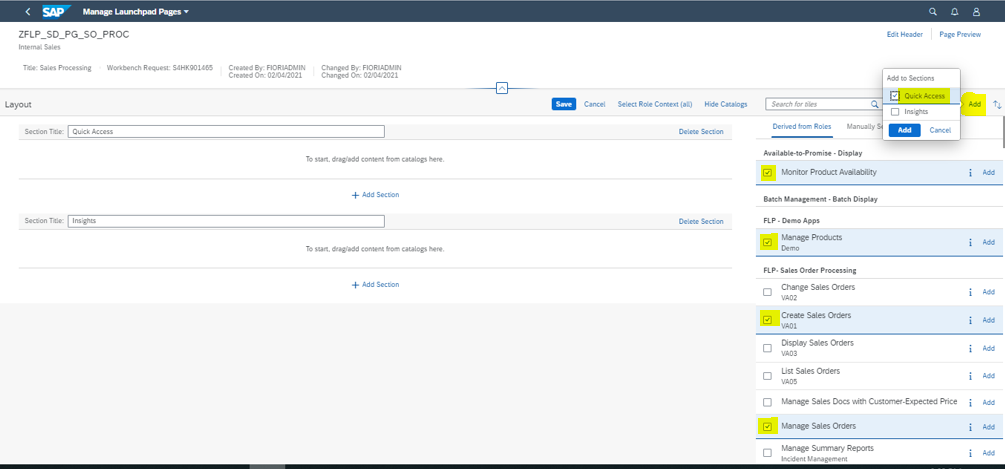The height and width of the screenshot is (469, 1005).
Task: Click the plus Add Section below Quick Access
Action: coord(376,195)
